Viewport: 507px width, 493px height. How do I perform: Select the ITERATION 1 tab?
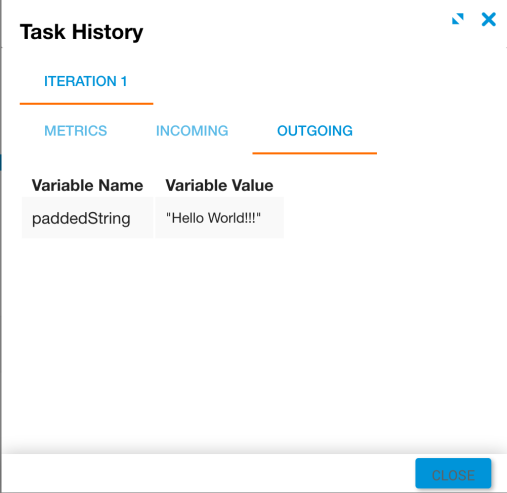pyautogui.click(x=86, y=81)
